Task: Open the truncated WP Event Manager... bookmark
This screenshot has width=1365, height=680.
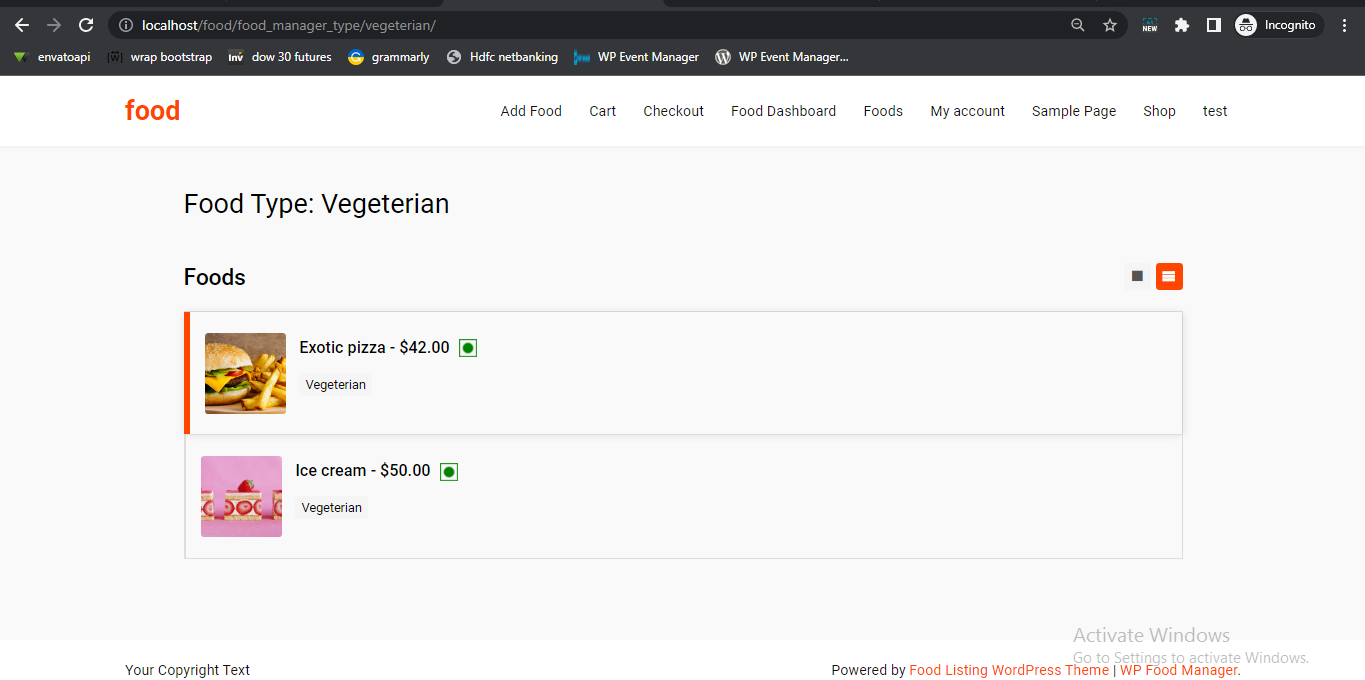Action: pyautogui.click(x=782, y=57)
